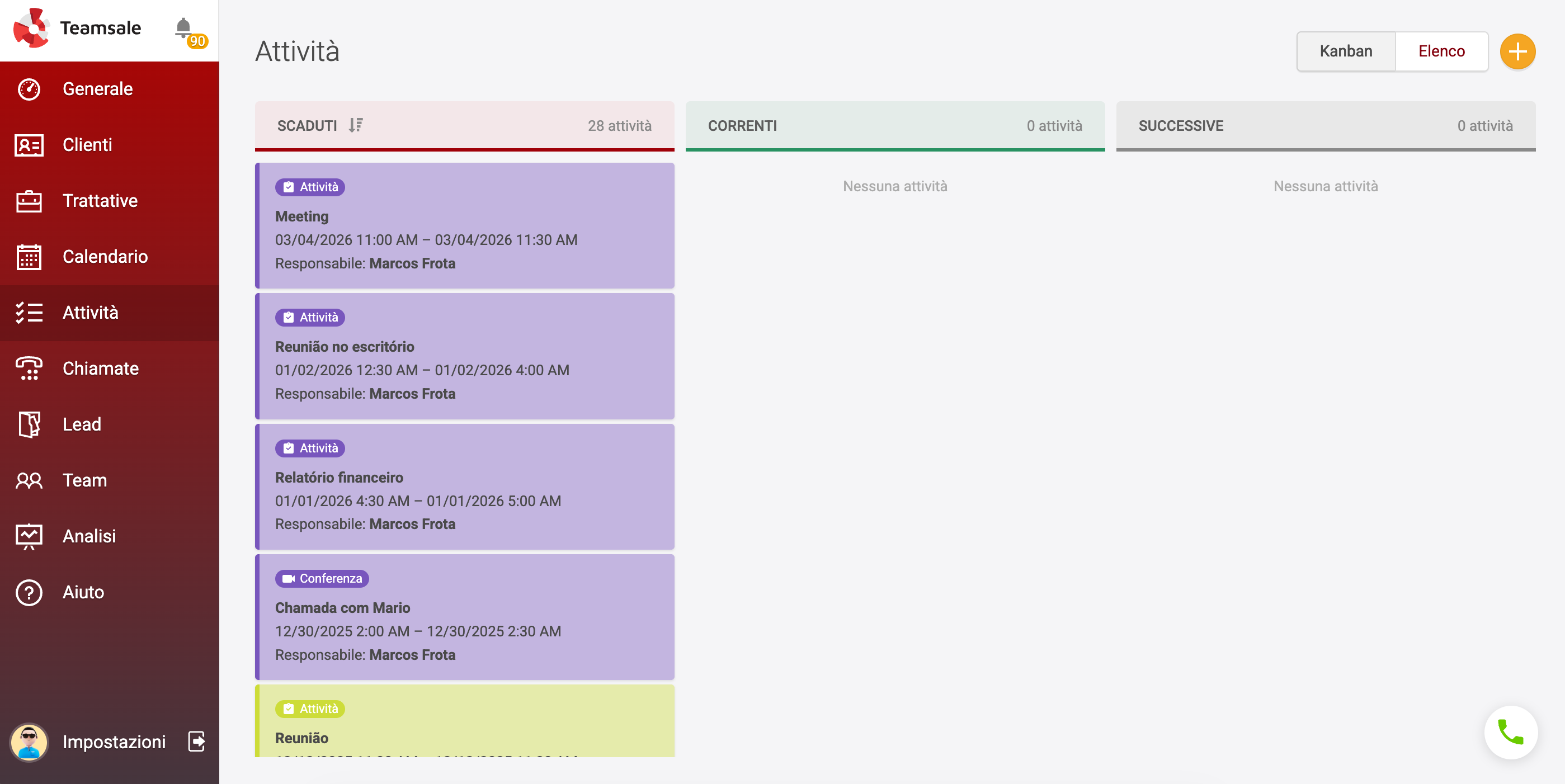The width and height of the screenshot is (1565, 784).
Task: Open Chiamate phone calls section
Action: pyautogui.click(x=101, y=369)
